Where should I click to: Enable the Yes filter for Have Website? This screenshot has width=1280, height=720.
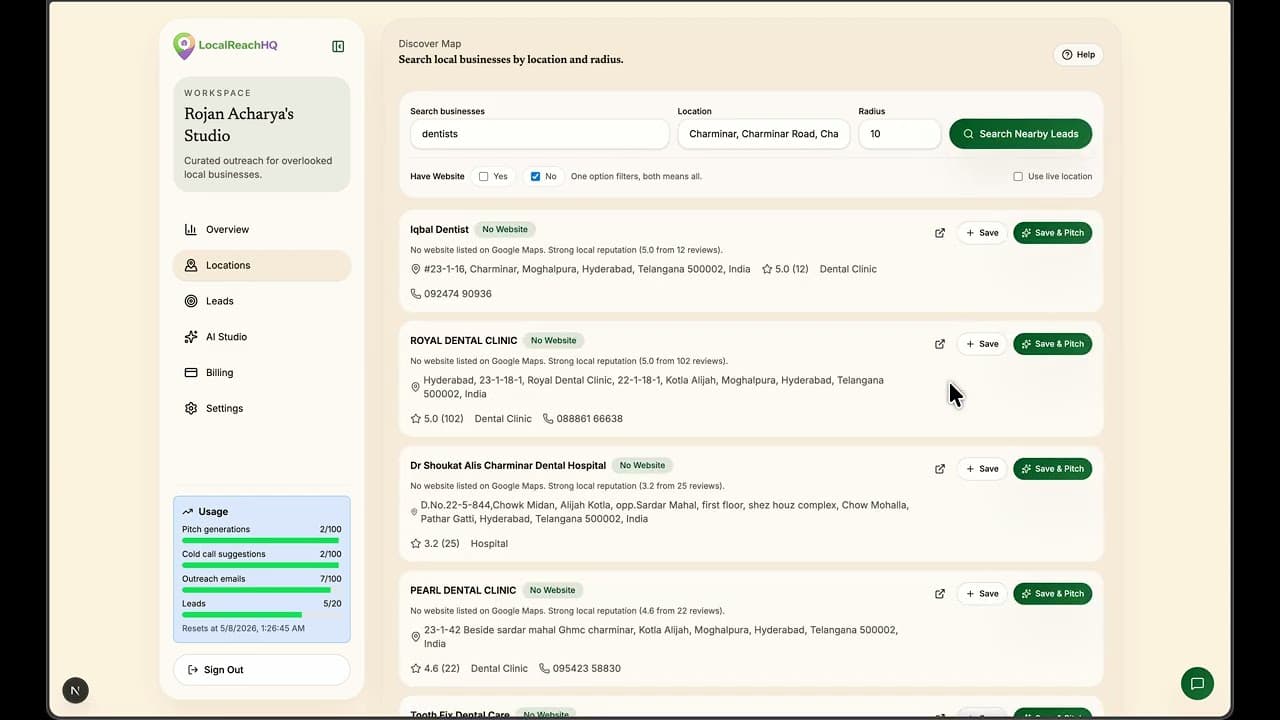tap(483, 176)
